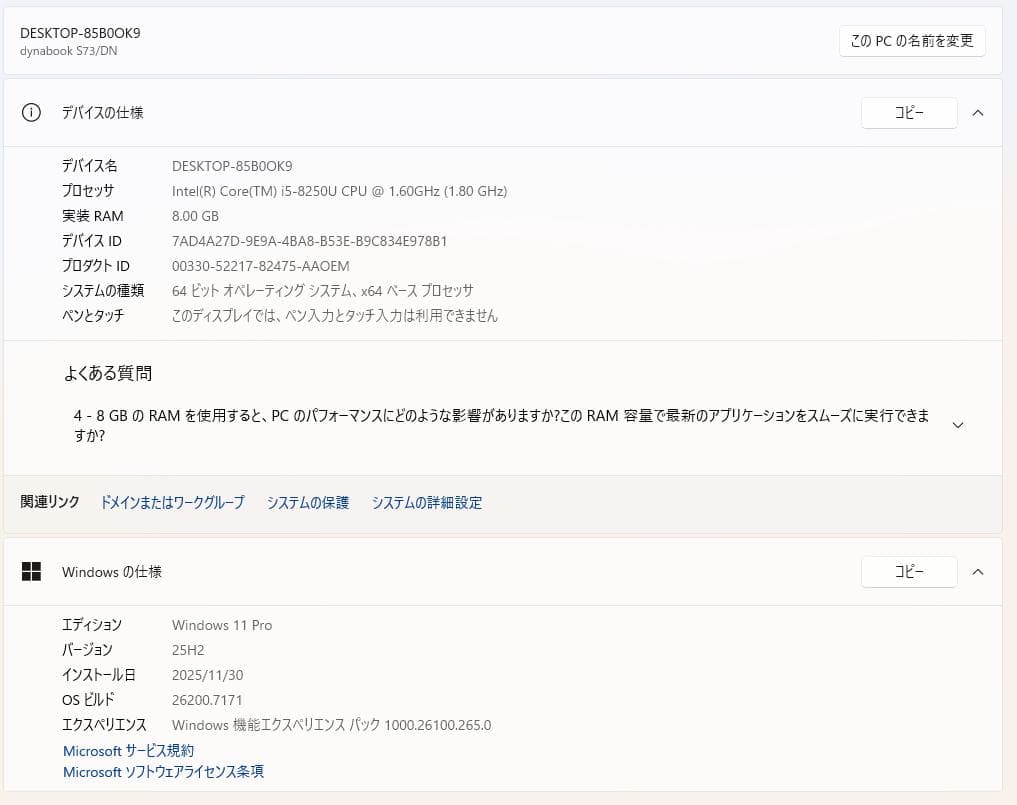Open Microsoft ソフトウェアライセンス条項
The image size is (1017, 805).
pos(163,771)
